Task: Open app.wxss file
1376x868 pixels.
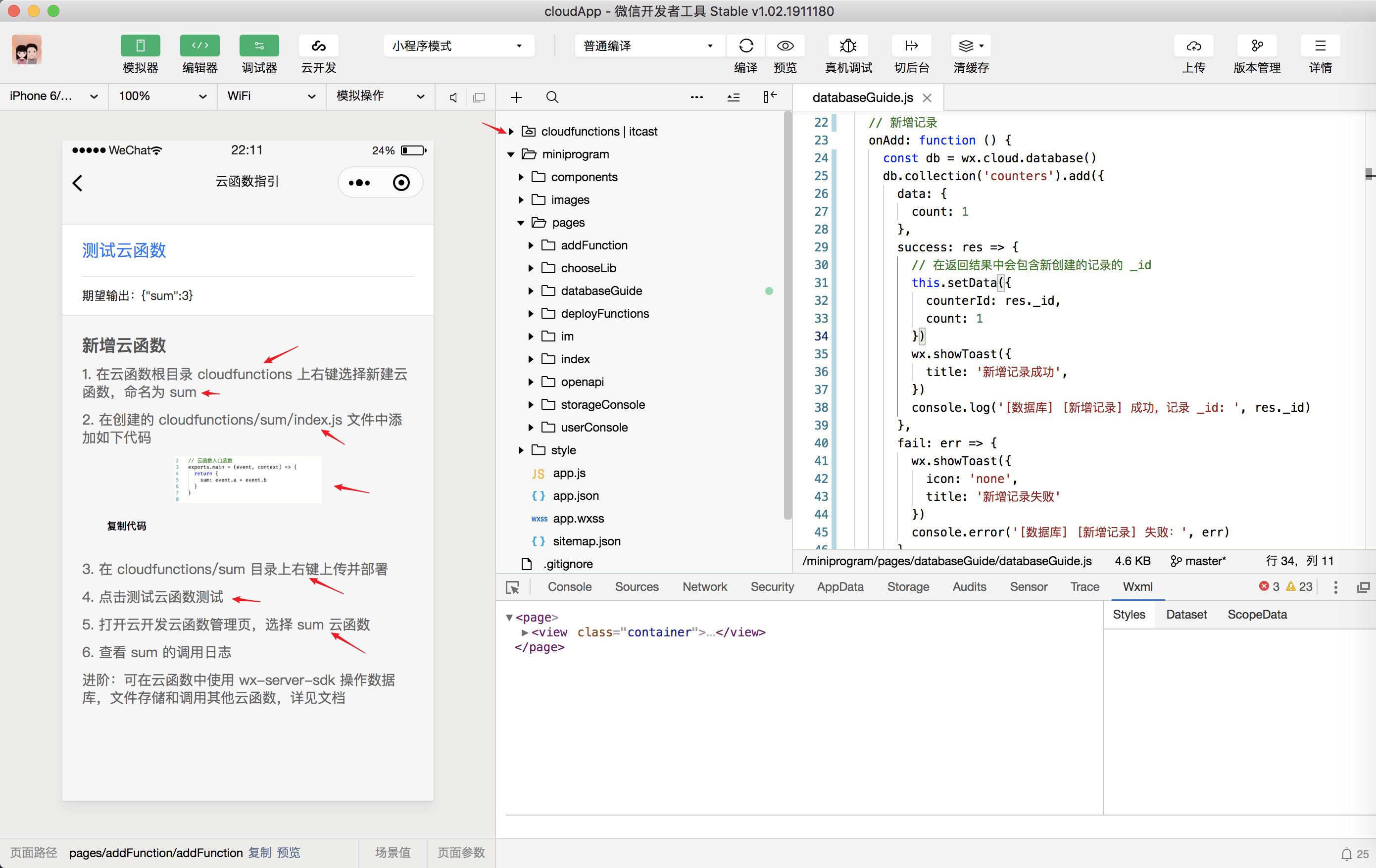Action: point(578,519)
